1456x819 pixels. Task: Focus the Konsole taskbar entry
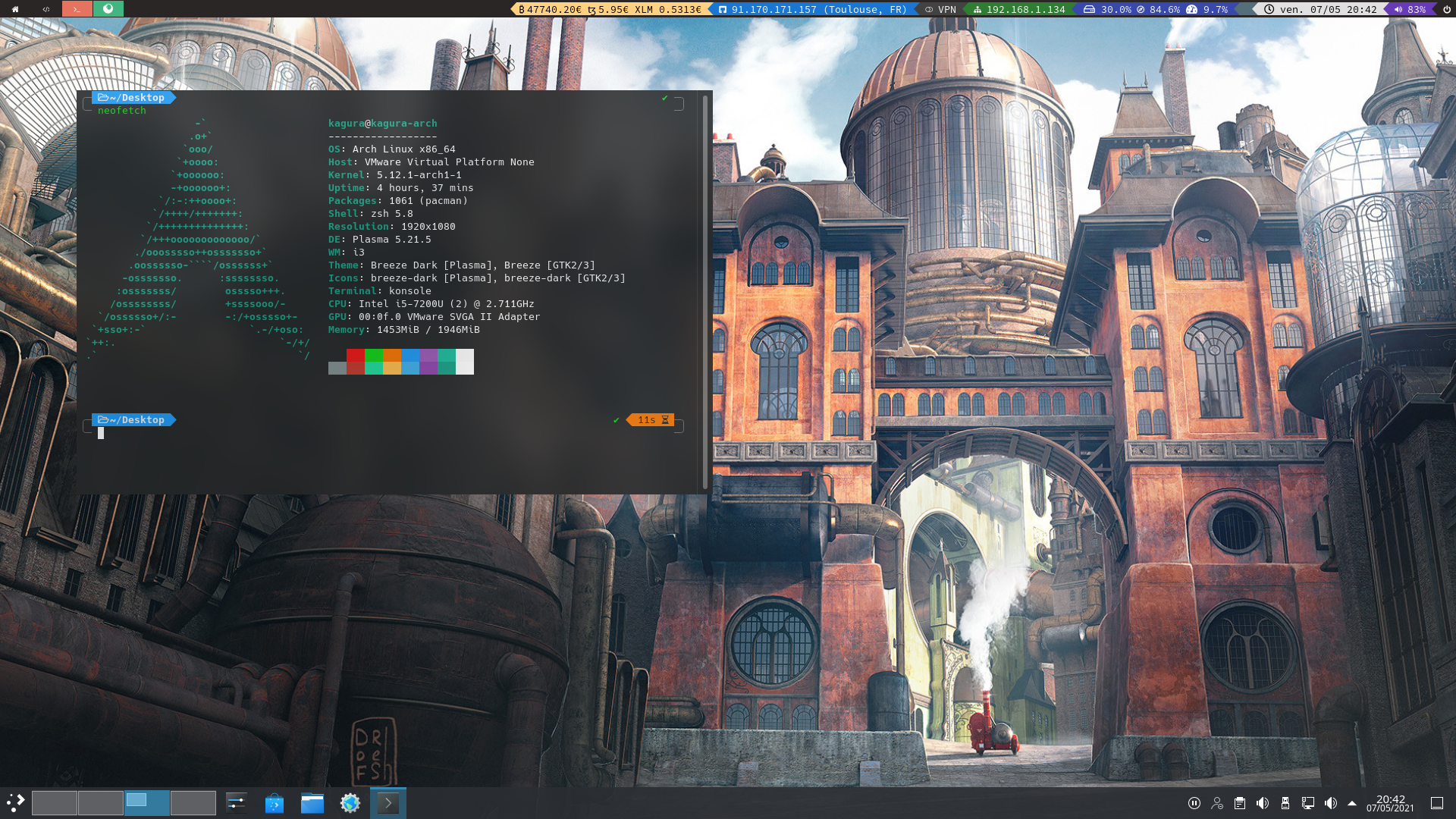pyautogui.click(x=388, y=803)
